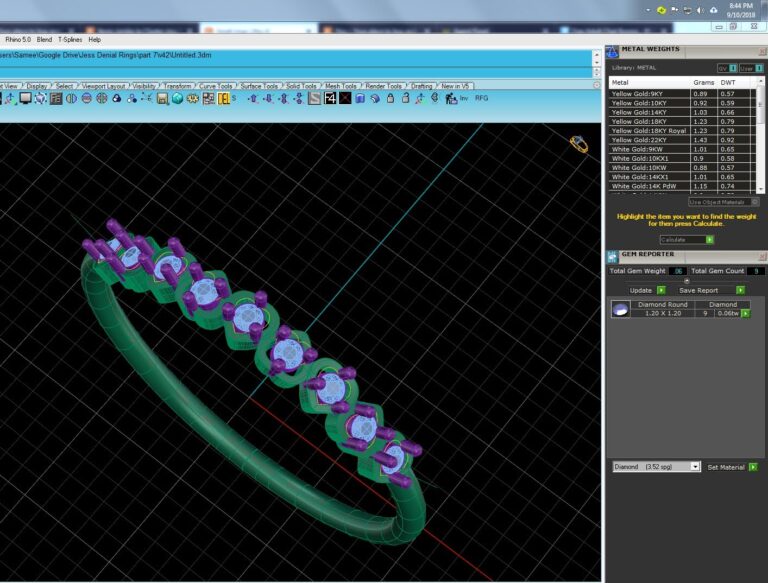Select the Yellow Gold:18KY Royal row

682,131
